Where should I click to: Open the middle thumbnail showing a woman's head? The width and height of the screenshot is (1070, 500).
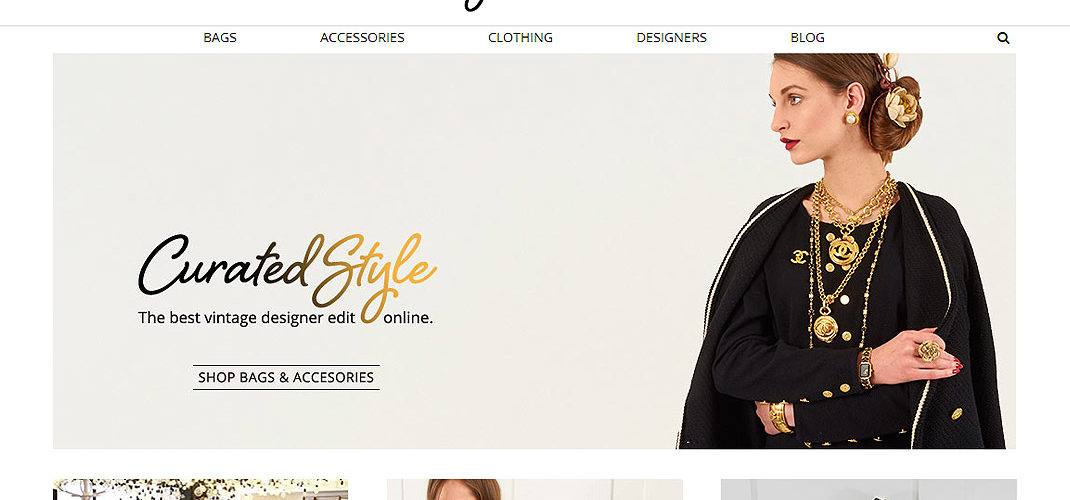(x=534, y=489)
